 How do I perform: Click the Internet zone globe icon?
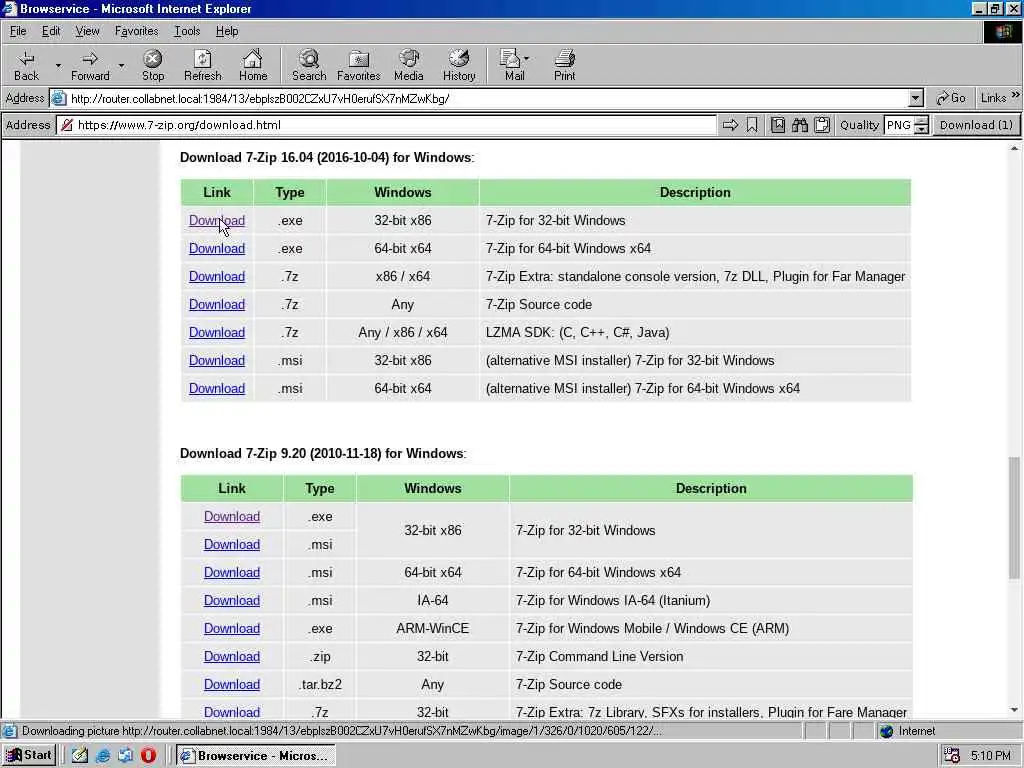886,731
